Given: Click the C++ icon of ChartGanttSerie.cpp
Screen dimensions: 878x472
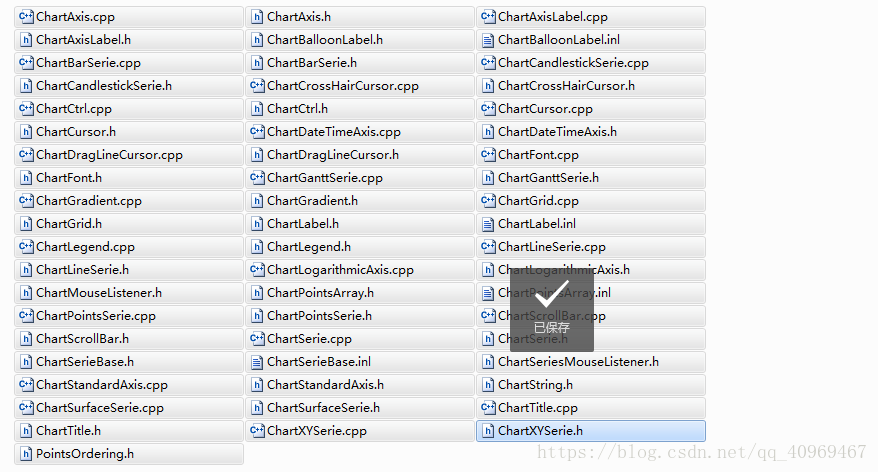Looking at the screenshot, I should pos(256,177).
